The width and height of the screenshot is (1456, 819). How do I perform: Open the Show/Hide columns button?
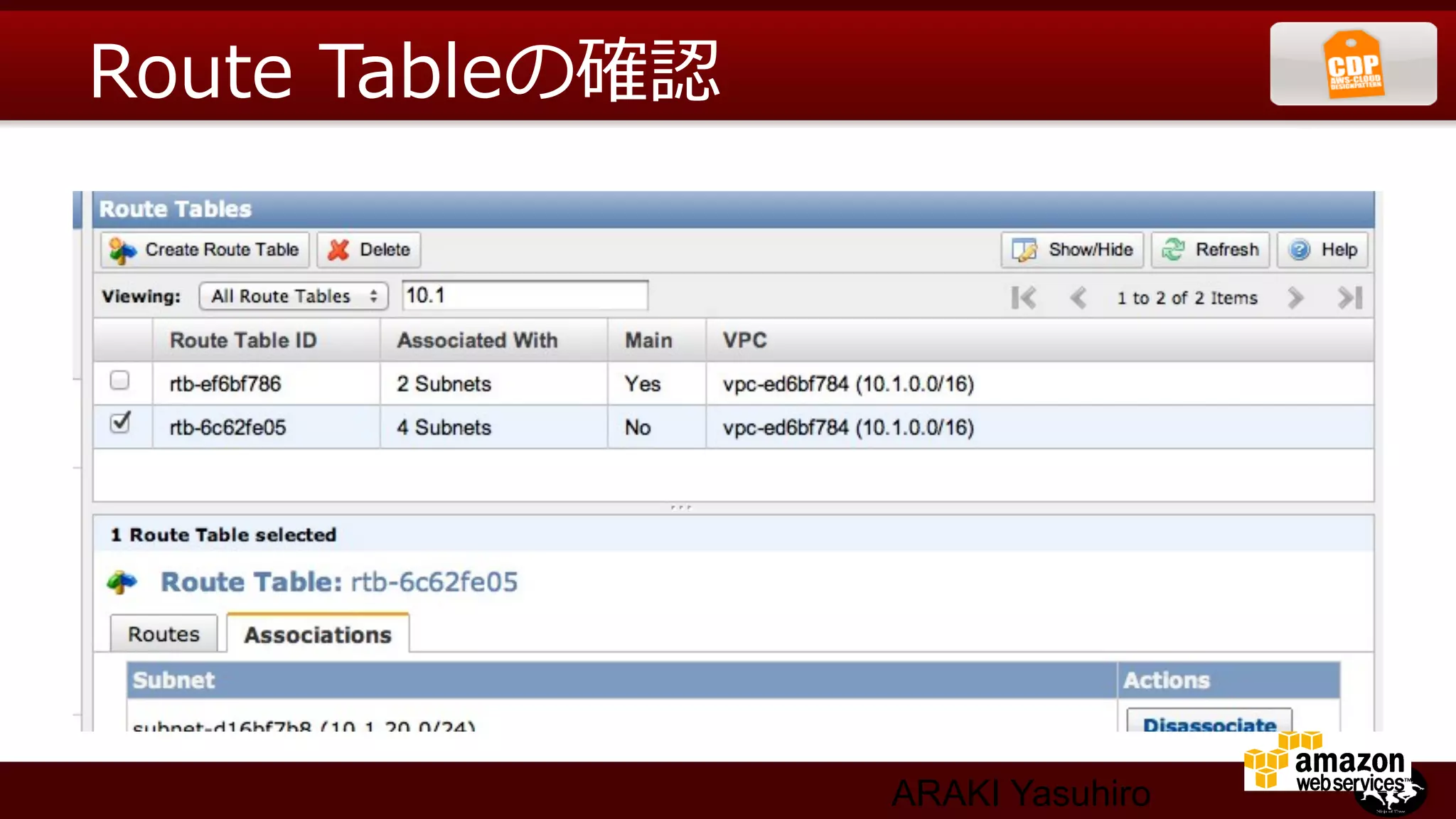tap(1072, 250)
